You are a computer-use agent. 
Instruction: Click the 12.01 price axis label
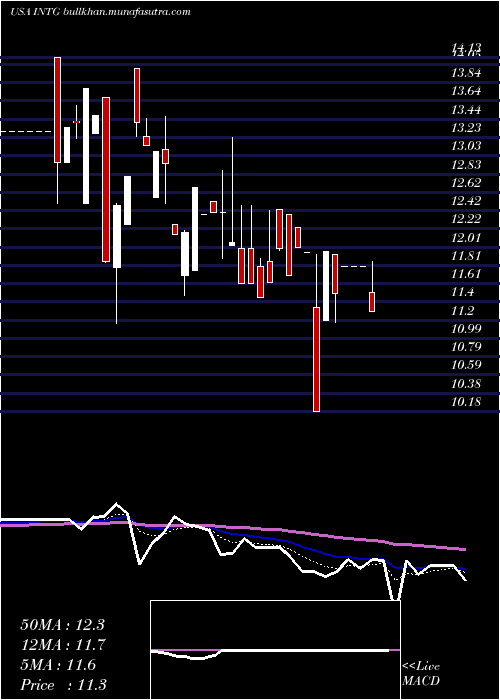[x=466, y=237]
